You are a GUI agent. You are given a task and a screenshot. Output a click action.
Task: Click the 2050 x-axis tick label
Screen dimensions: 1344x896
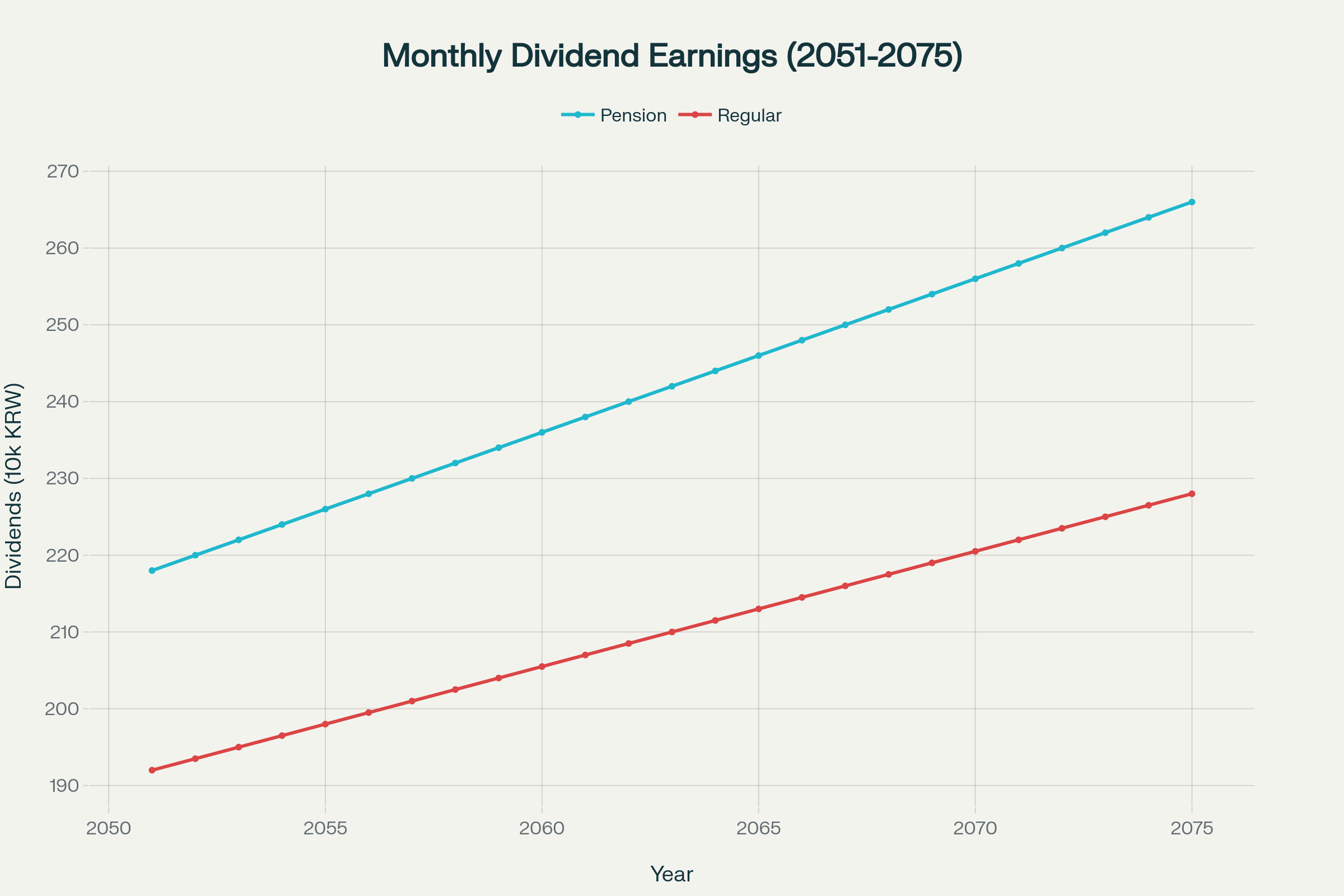click(109, 829)
